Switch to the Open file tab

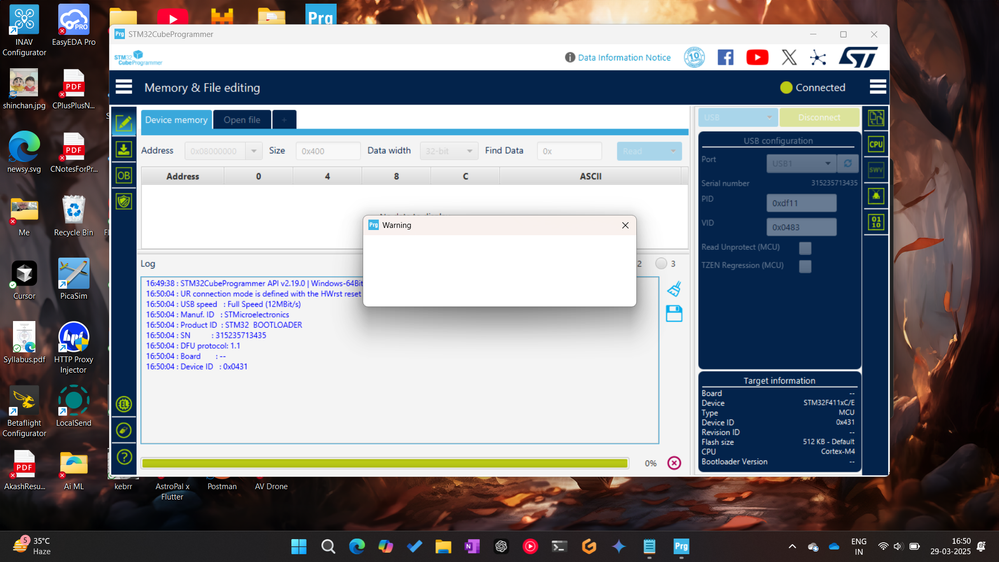(x=241, y=120)
